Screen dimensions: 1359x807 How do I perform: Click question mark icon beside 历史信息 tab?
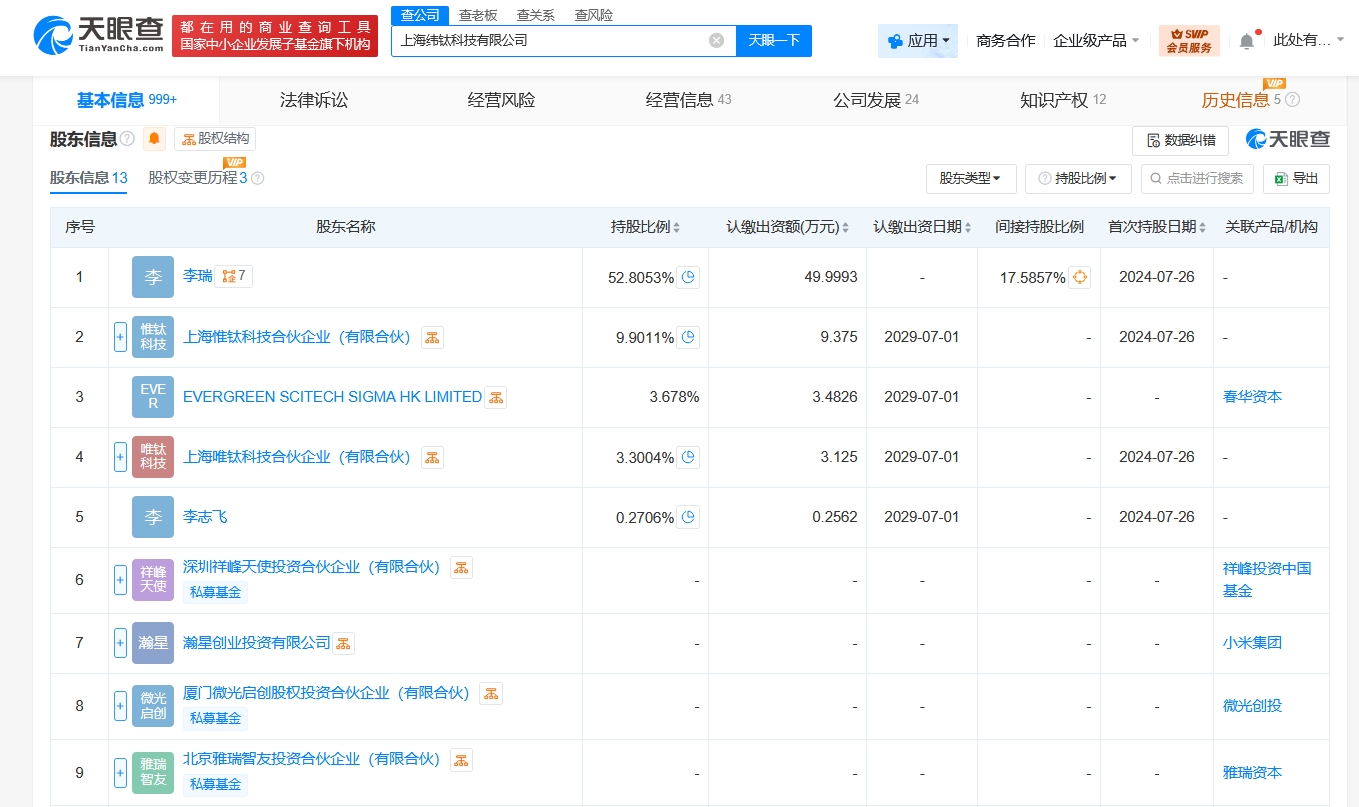[1290, 99]
